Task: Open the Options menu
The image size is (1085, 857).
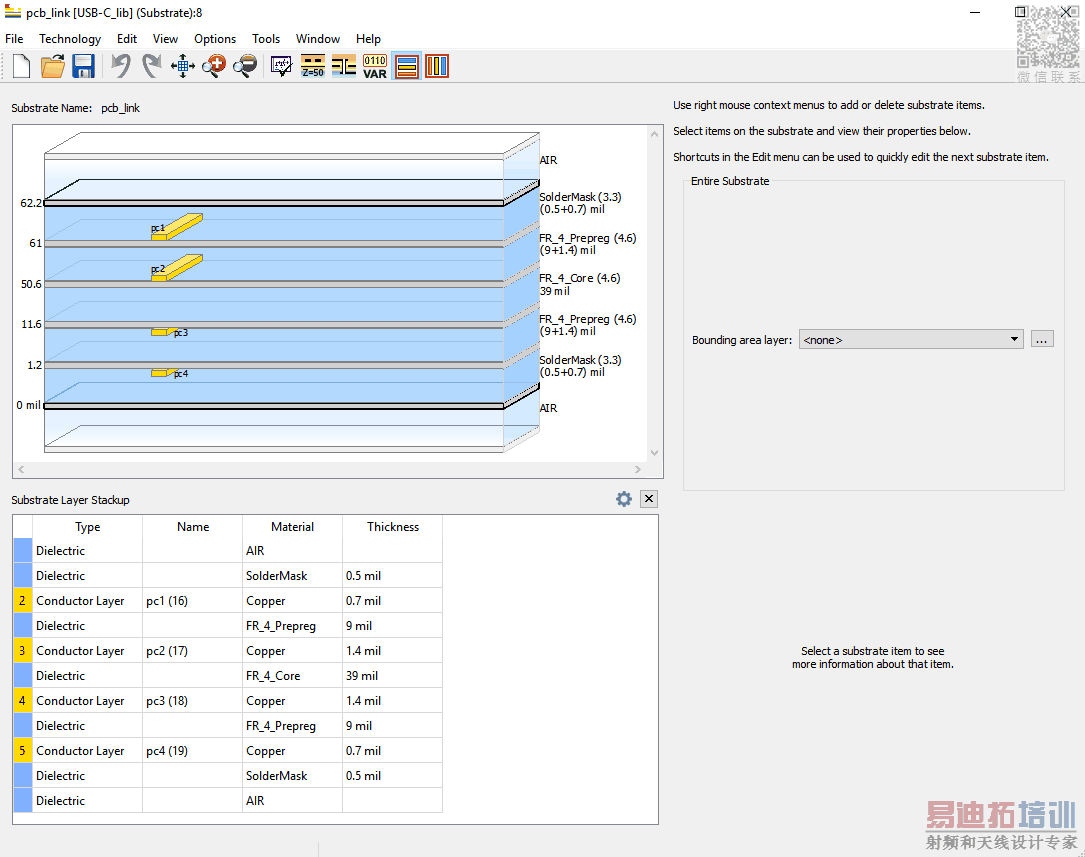Action: click(x=215, y=39)
